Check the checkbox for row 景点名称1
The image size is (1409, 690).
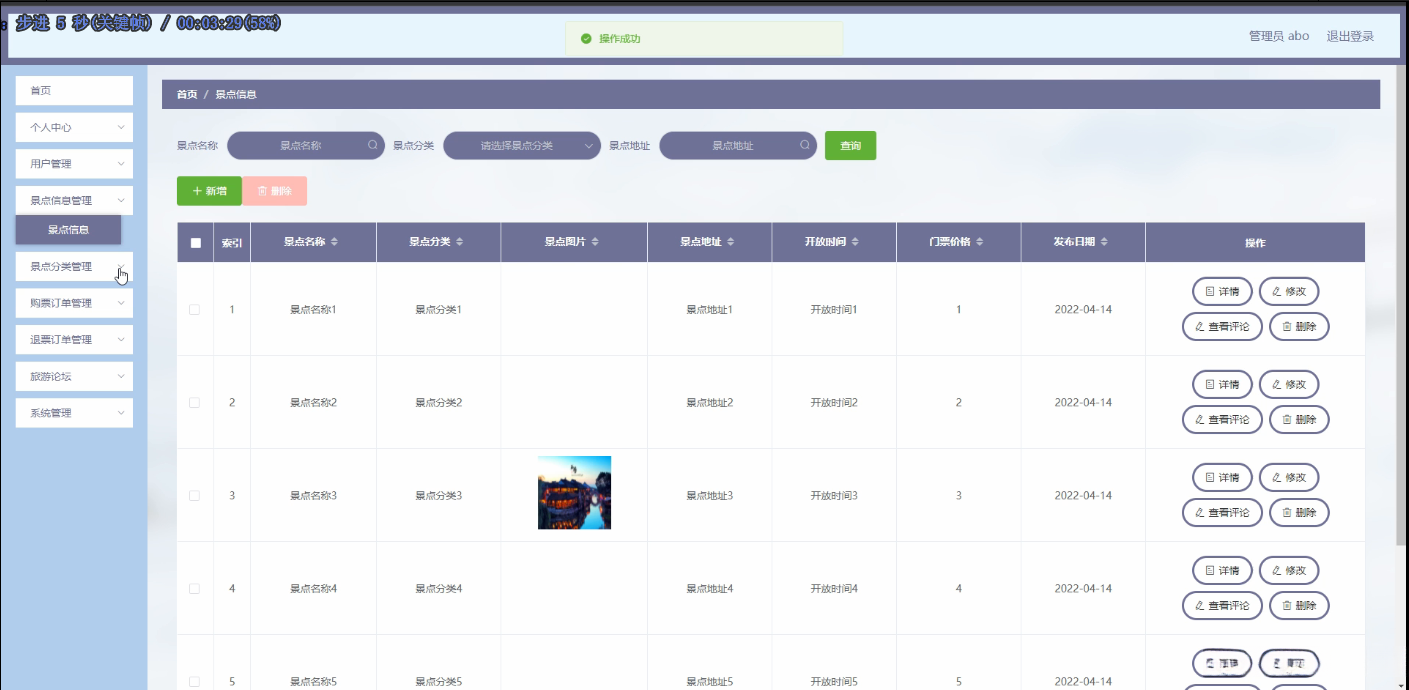pos(194,310)
